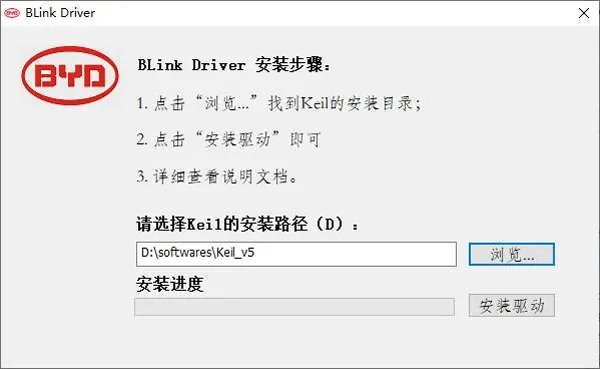
Task: Click the Keil_v5 text in path field
Action: tap(235, 253)
